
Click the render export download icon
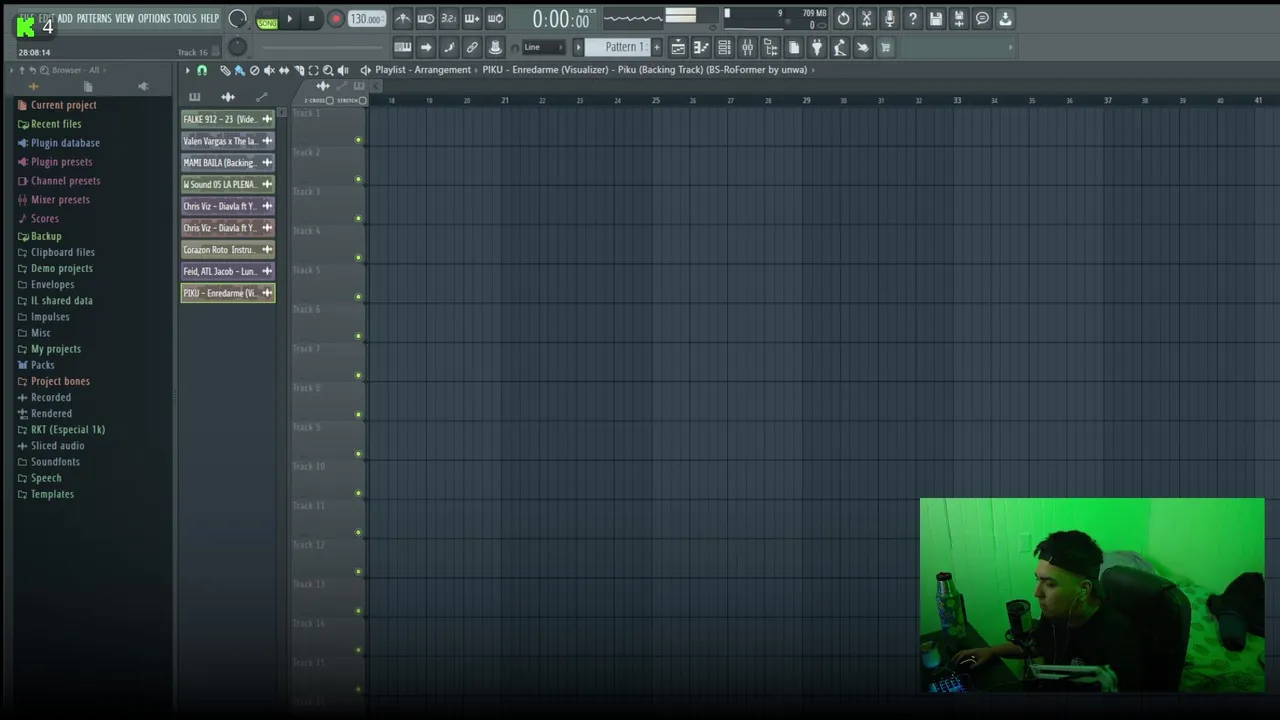1005,18
